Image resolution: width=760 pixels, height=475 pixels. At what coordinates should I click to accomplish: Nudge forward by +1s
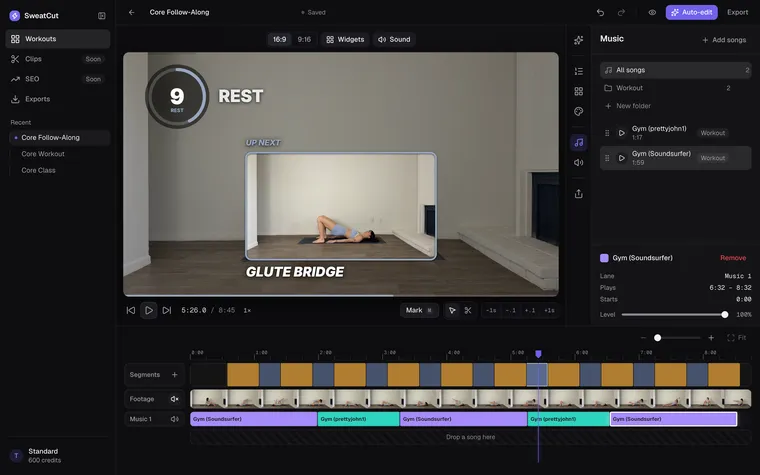549,311
